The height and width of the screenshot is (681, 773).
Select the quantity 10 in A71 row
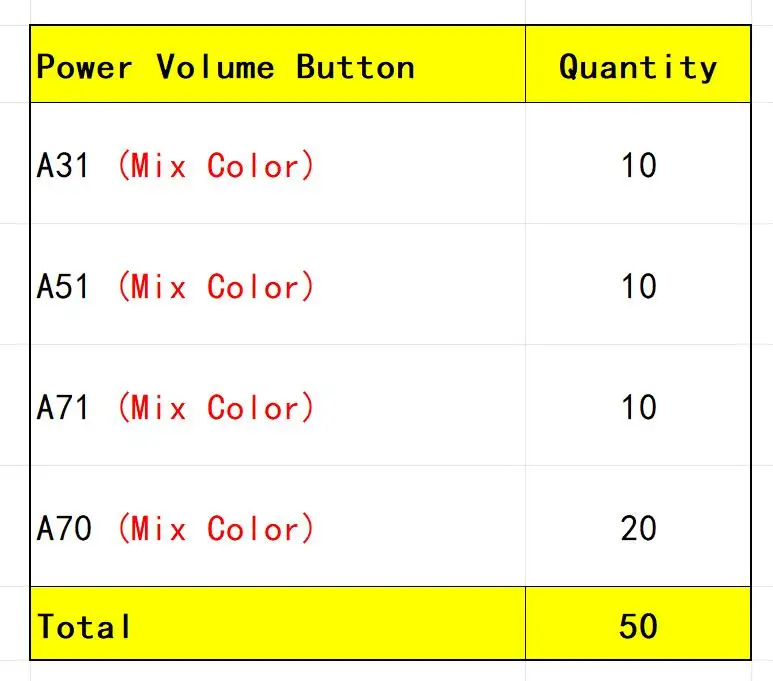(638, 407)
